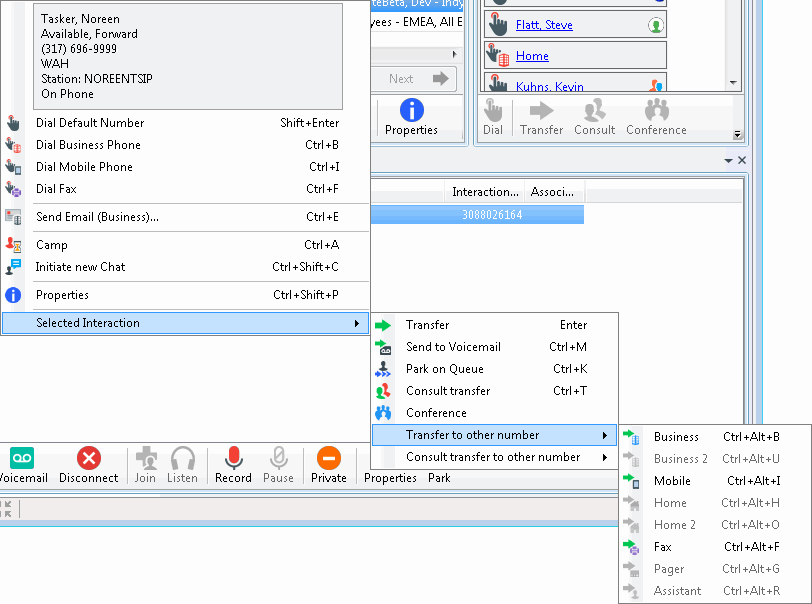Toggle the Private call button
The image size is (812, 604).
[x=328, y=459]
